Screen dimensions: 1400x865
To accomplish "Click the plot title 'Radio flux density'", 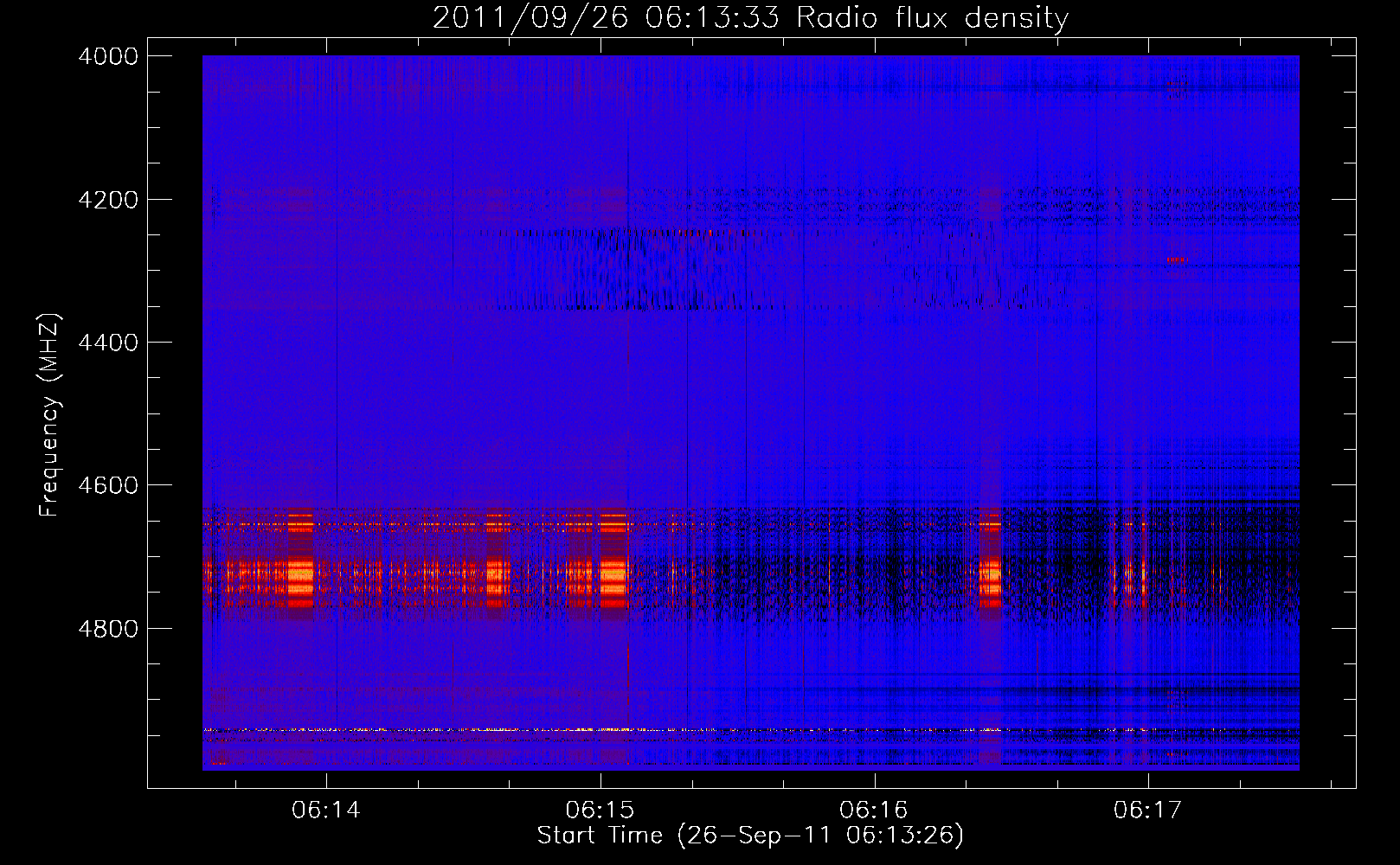I will point(933,18).
